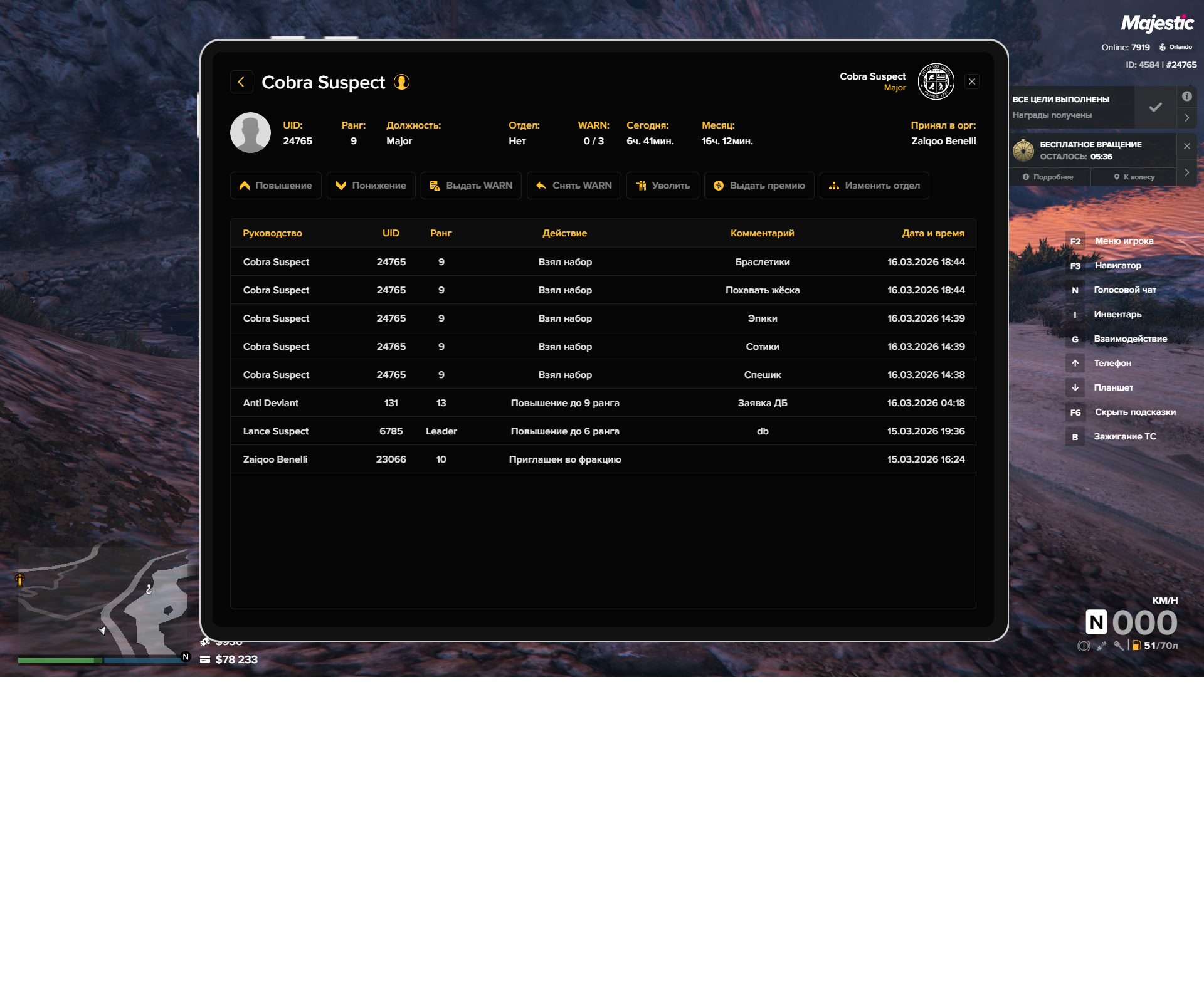Click the info icon on goals panel
1204x1003 pixels.
[x=1186, y=97]
